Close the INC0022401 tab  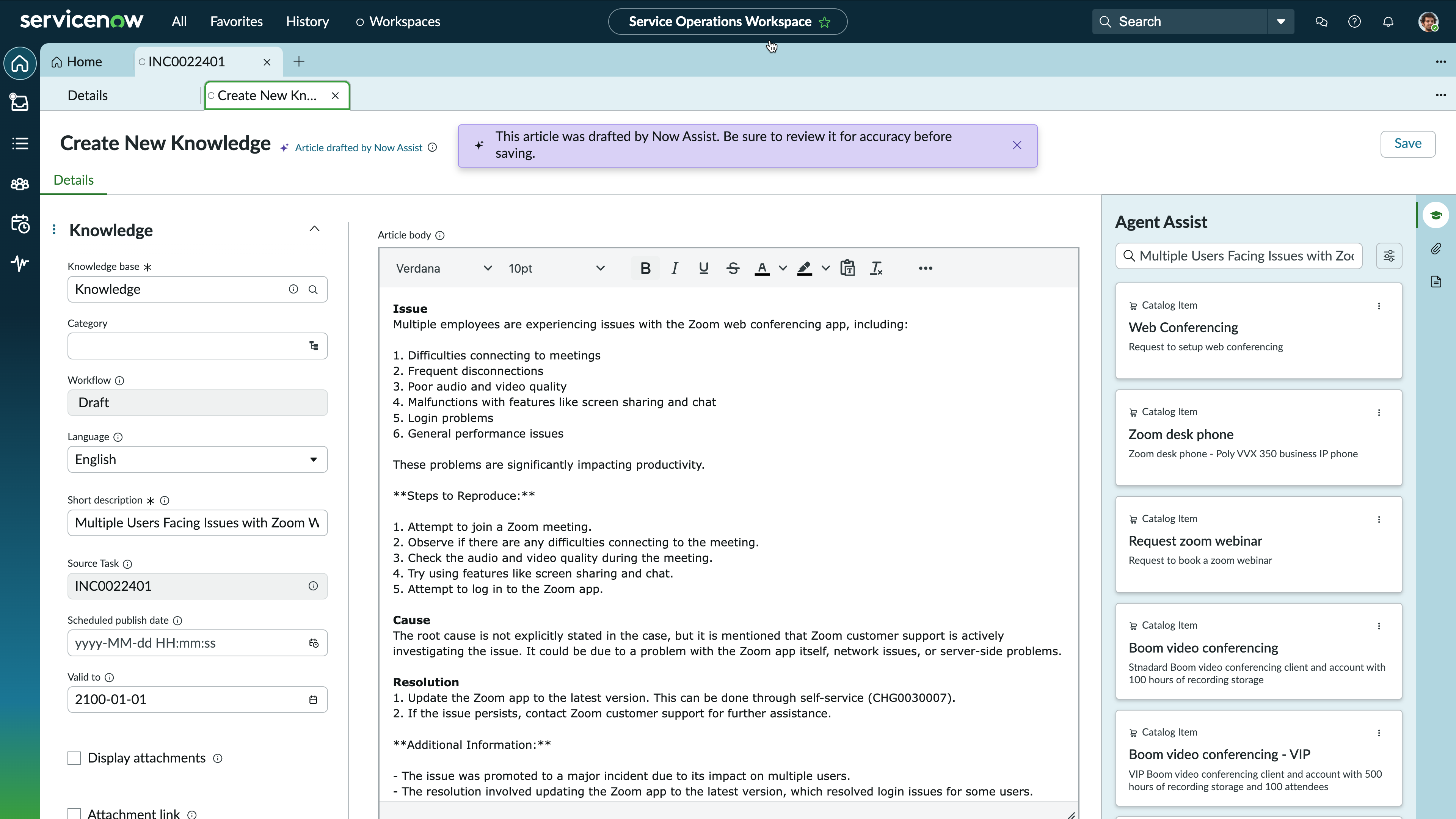tap(267, 62)
